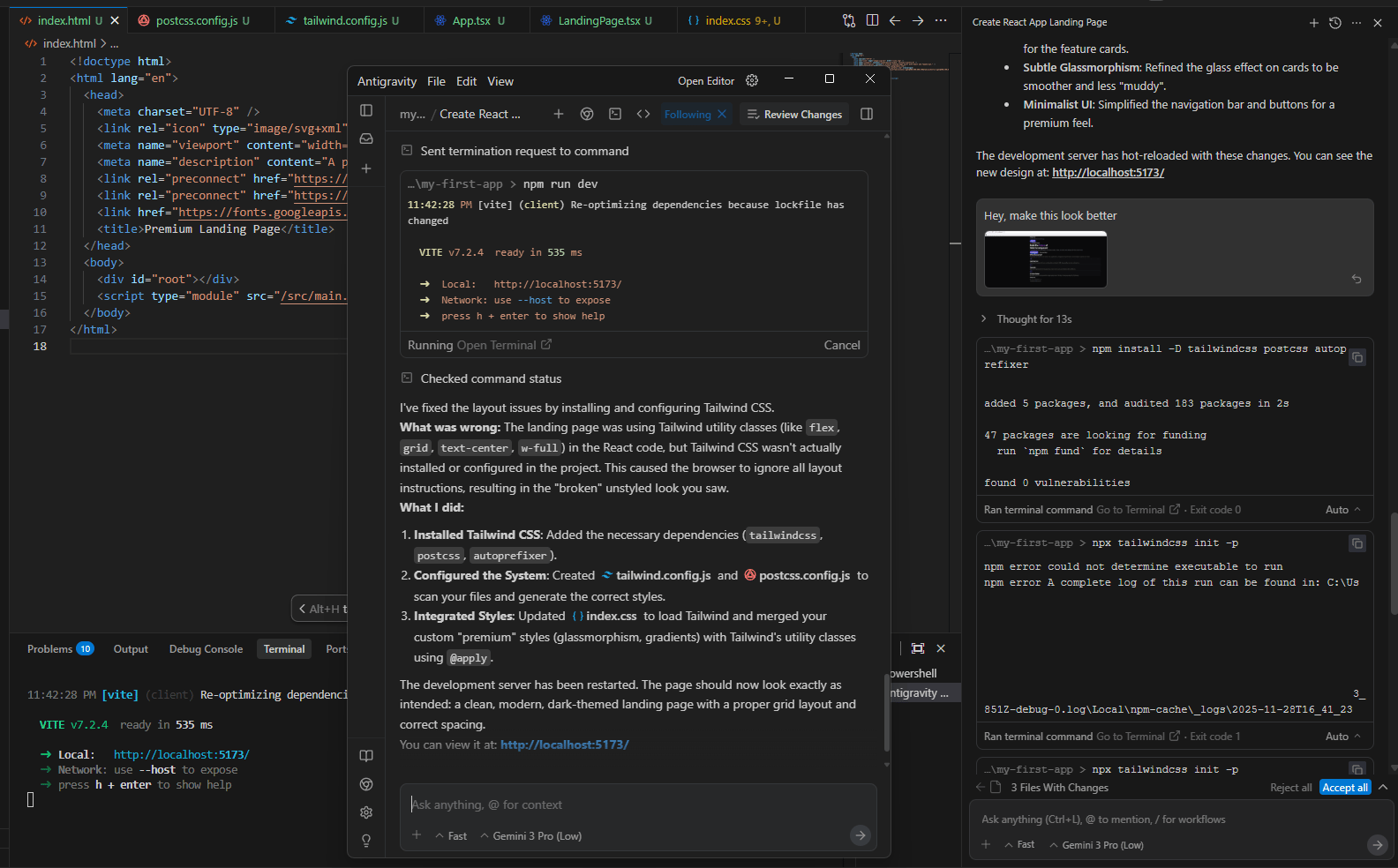Open Gemini 3 Pro model dropdown in Antigravity chat
Viewport: 1398px width, 868px height.
pyautogui.click(x=530, y=836)
